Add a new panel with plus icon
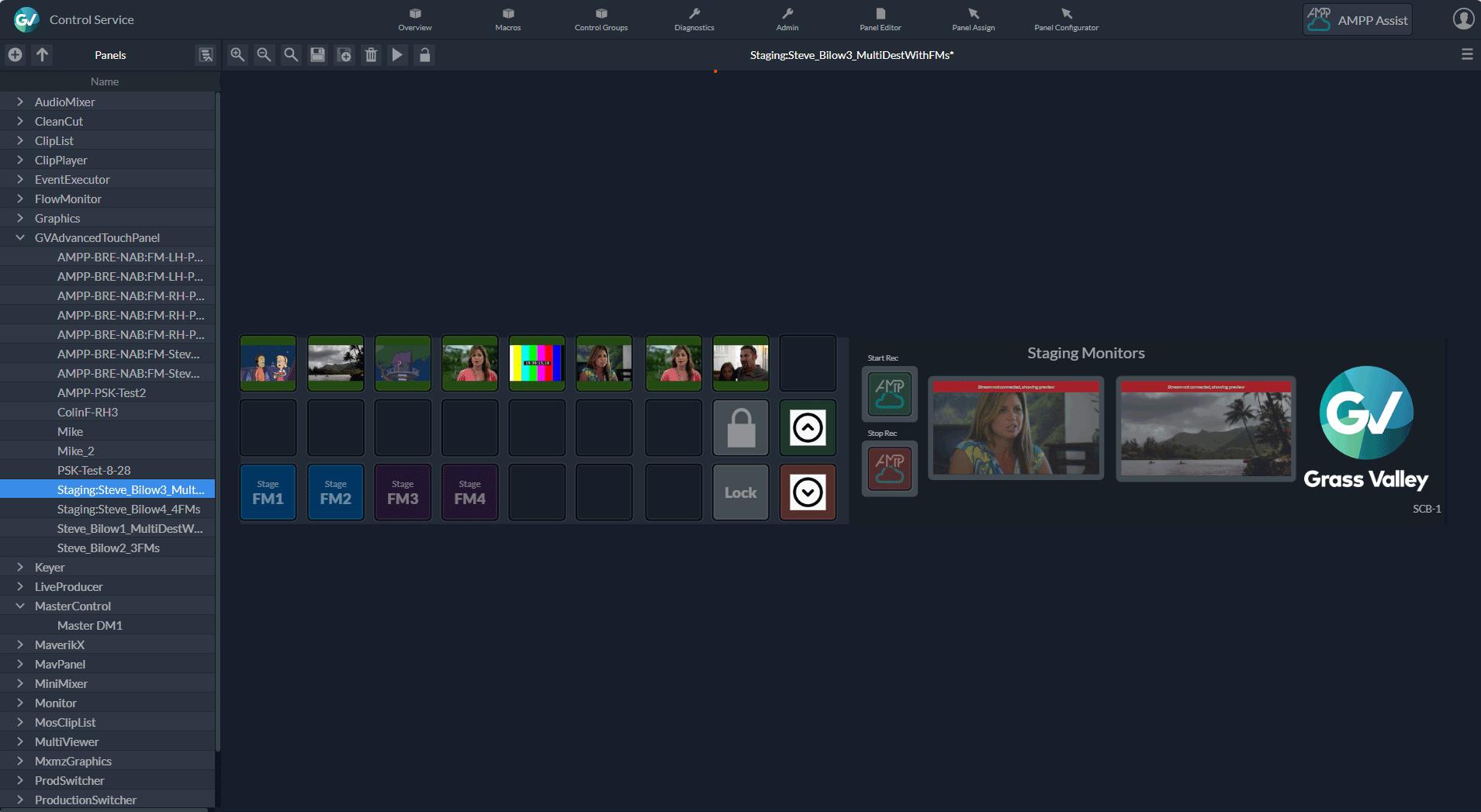Screen dimensions: 1481x812 click(15, 55)
